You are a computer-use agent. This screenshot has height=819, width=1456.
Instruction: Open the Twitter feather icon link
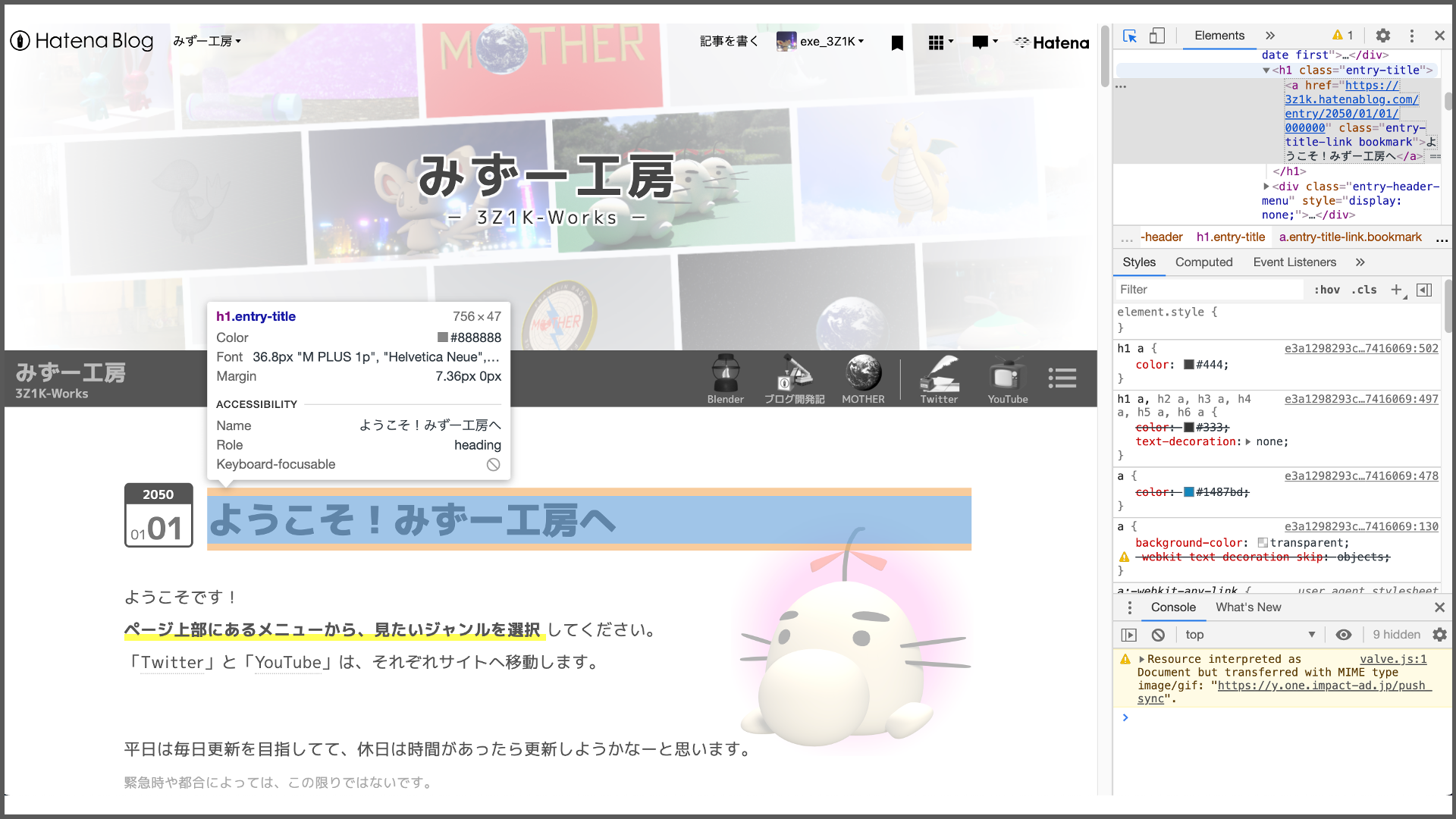click(939, 378)
